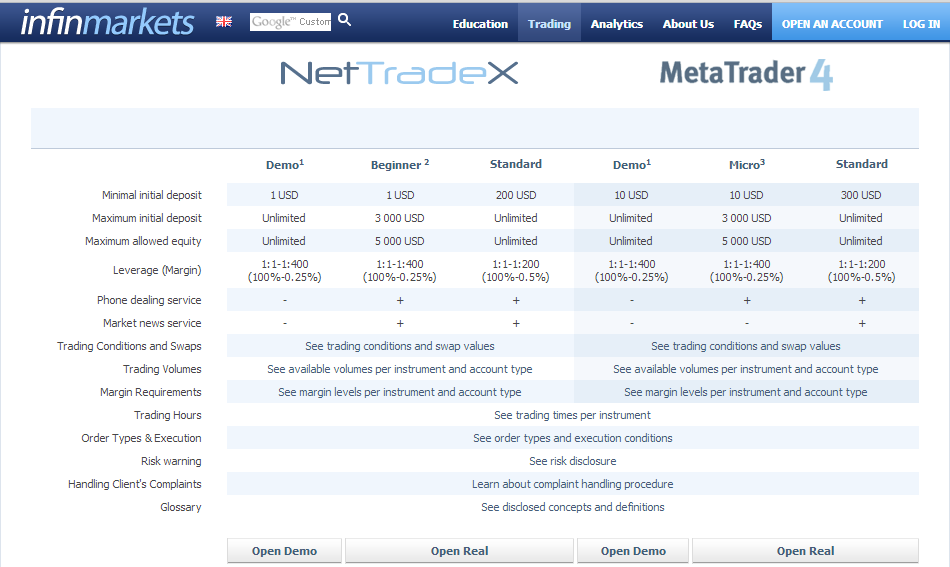This screenshot has height=567, width=950.
Task: Open MetaTrader trading conditions and swap values
Action: (746, 346)
